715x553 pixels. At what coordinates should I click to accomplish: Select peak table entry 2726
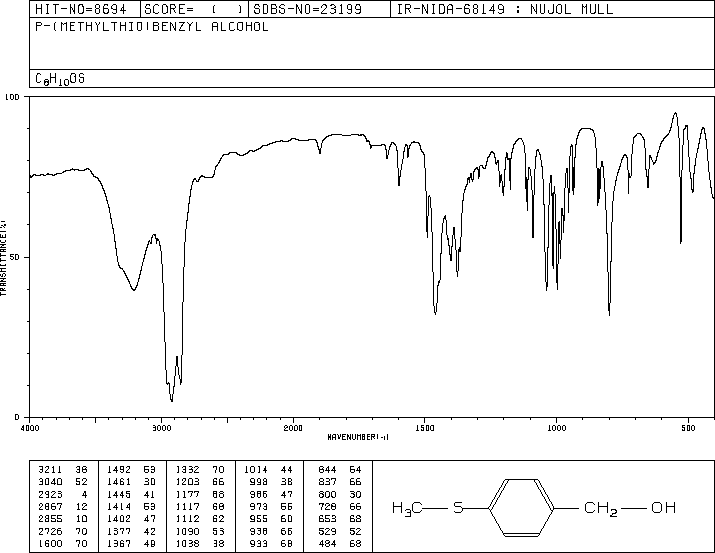pyautogui.click(x=50, y=532)
